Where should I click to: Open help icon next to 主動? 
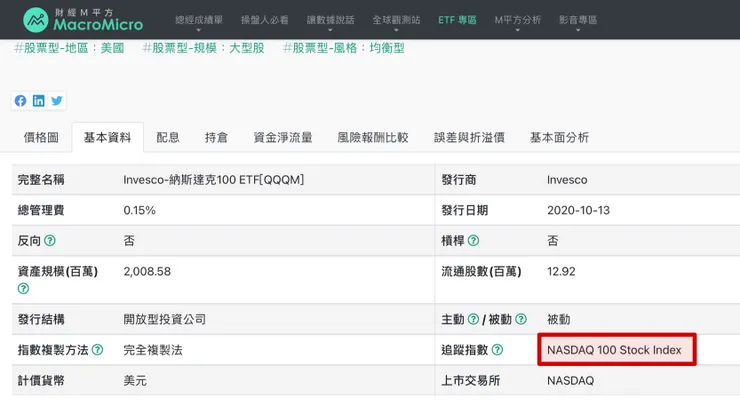473,319
